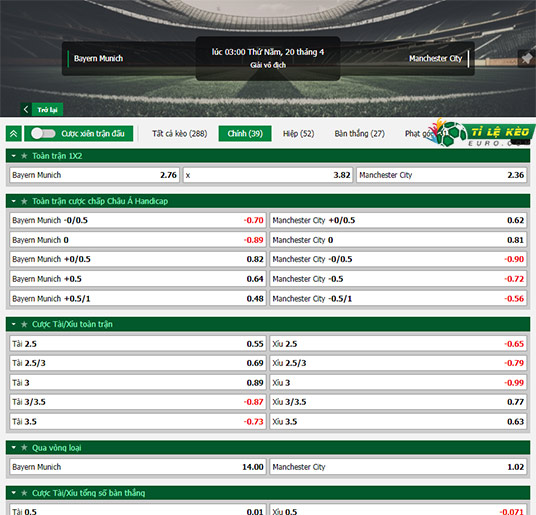Viewport: 536px width, 515px height.
Task: Pick Manchester City +0/0.5 handicap
Action: pyautogui.click(x=398, y=220)
